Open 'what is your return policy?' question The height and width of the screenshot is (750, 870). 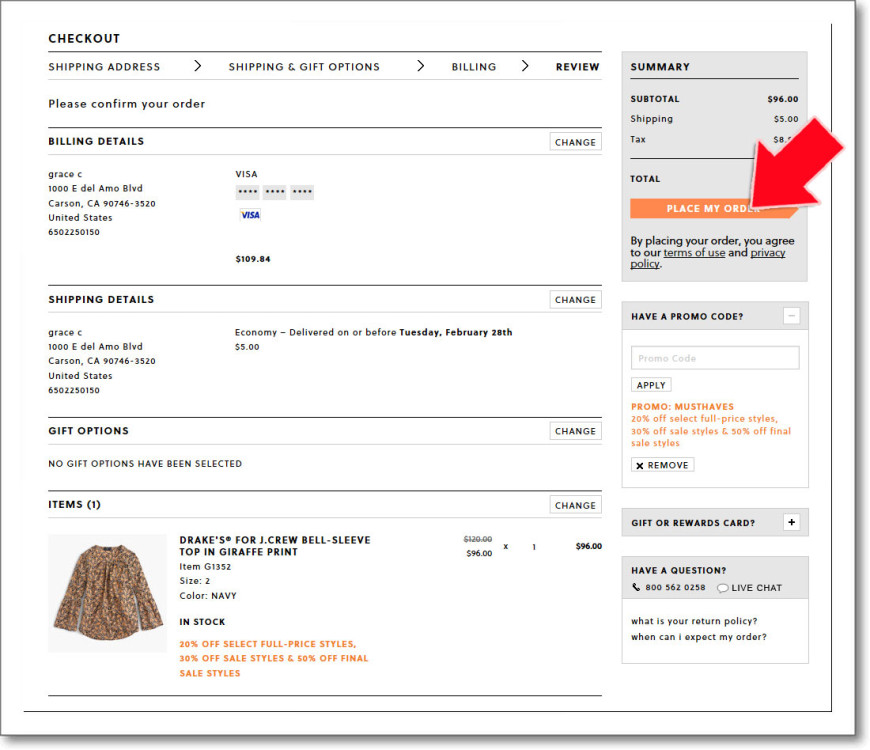pyautogui.click(x=694, y=621)
